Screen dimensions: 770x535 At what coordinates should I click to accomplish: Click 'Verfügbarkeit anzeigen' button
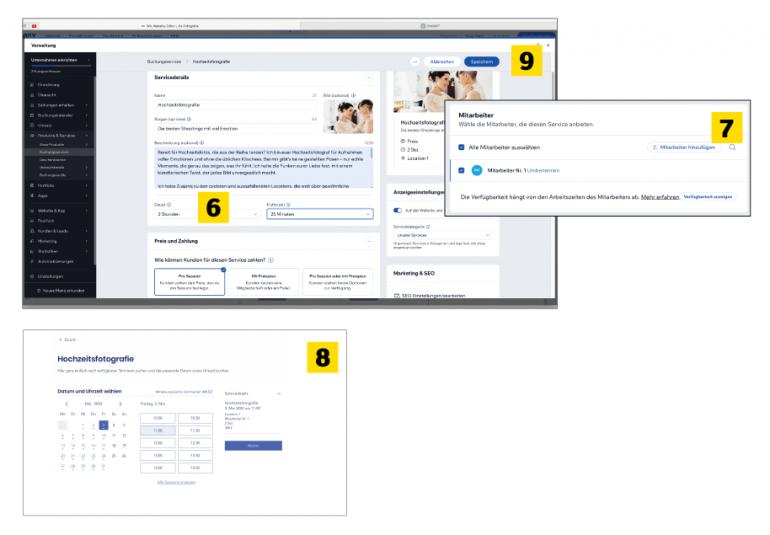[x=708, y=197]
